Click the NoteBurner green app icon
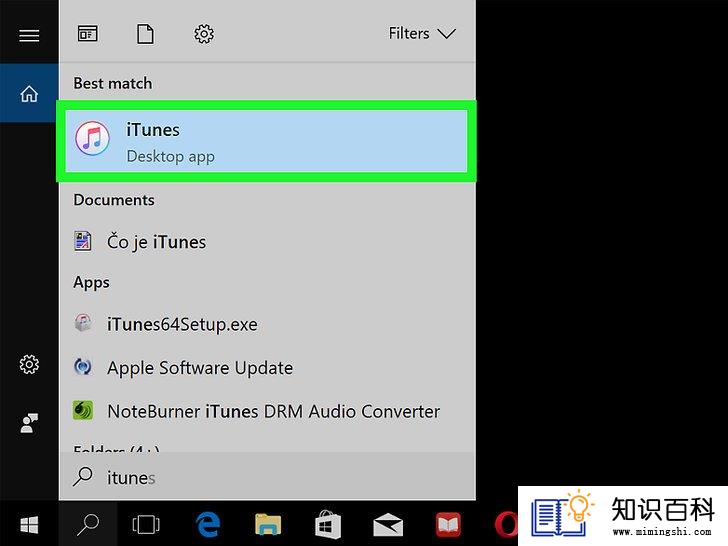The width and height of the screenshot is (728, 546). tap(83, 410)
